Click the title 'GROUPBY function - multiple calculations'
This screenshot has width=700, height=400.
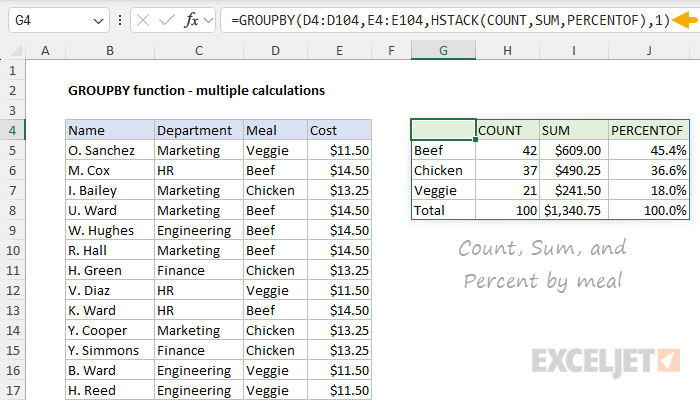coord(196,91)
